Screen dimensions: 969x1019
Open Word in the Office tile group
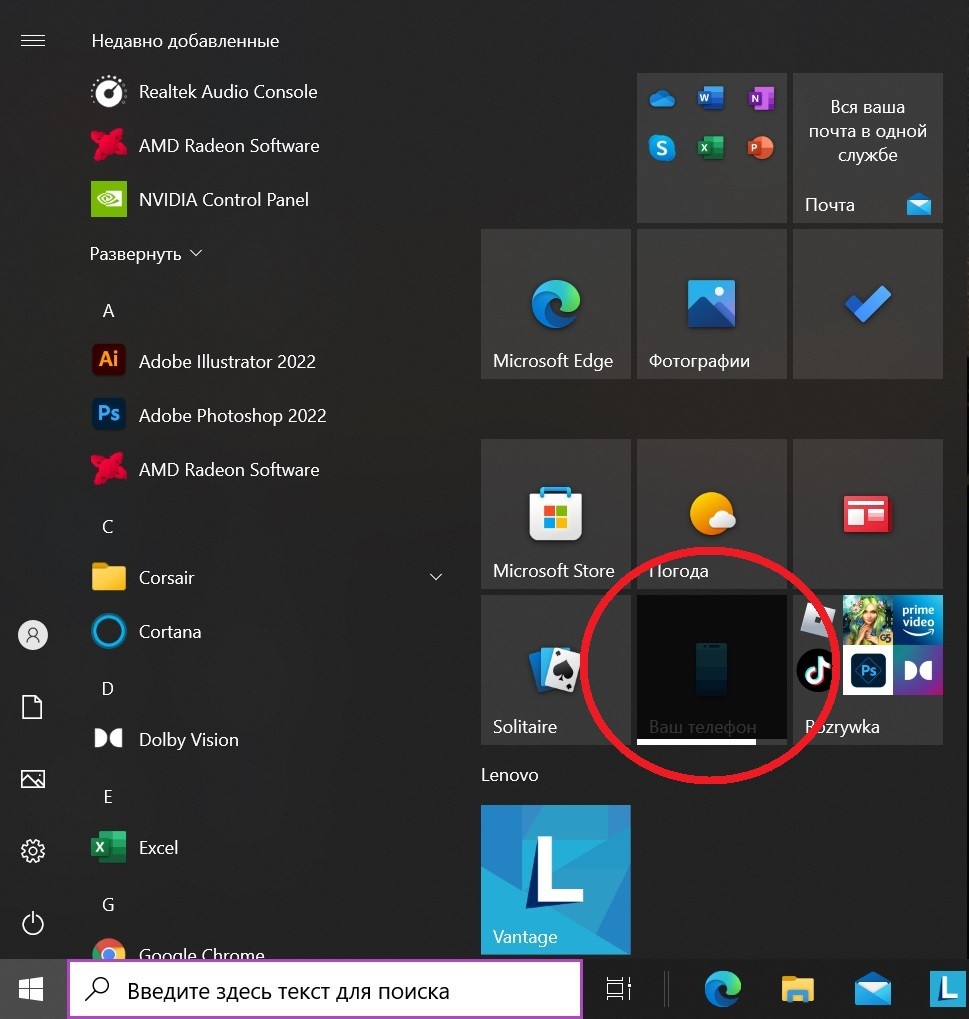(x=711, y=99)
